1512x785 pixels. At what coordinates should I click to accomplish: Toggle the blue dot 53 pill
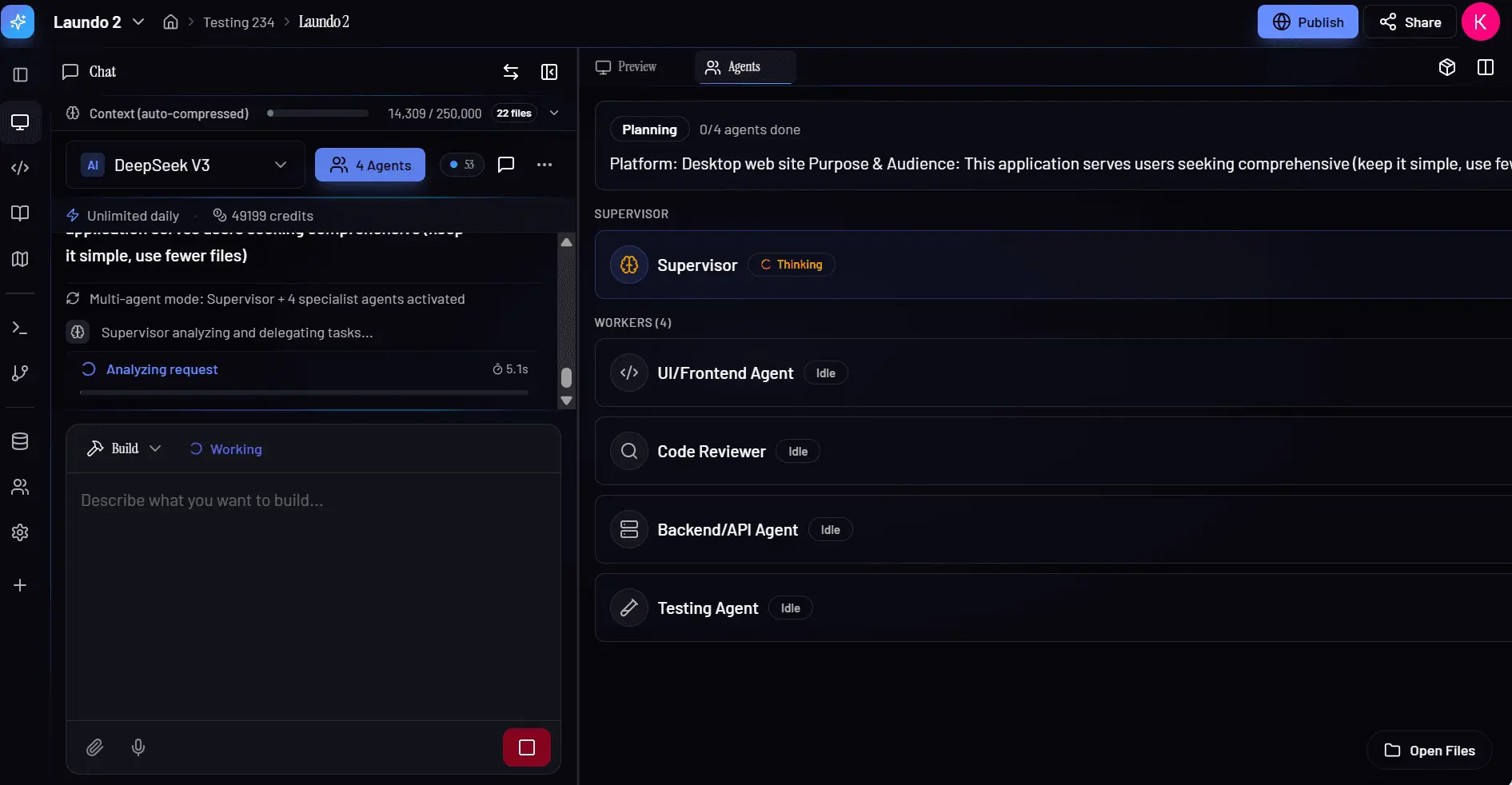pyautogui.click(x=462, y=165)
